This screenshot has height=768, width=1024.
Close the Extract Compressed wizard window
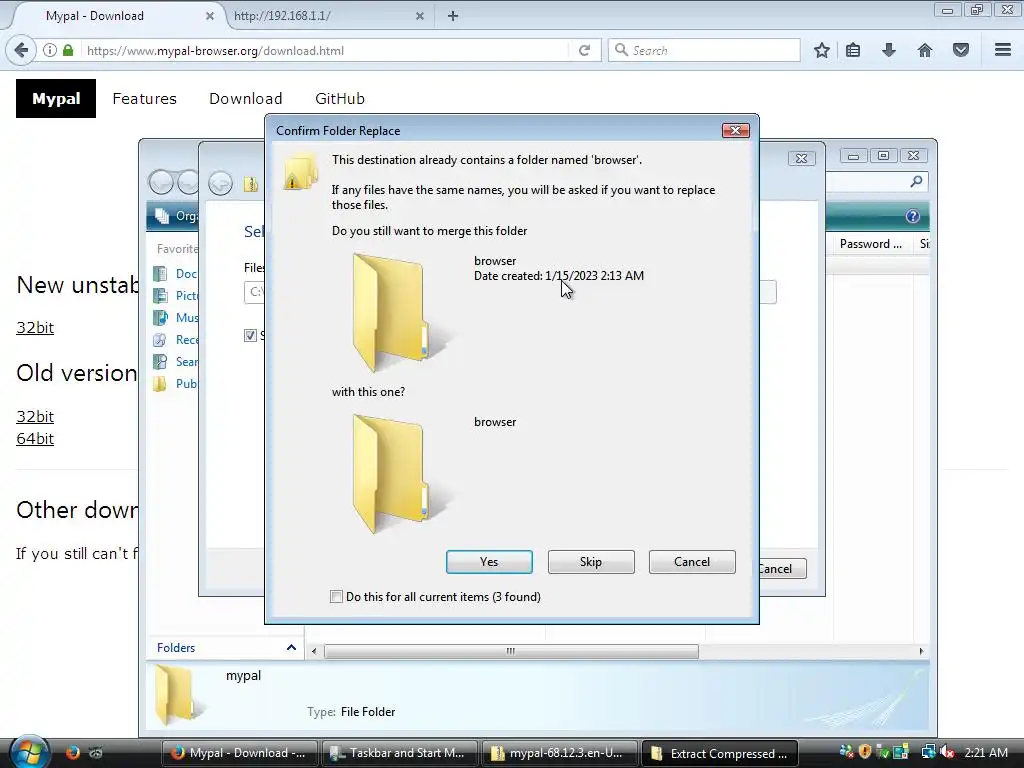coord(801,158)
